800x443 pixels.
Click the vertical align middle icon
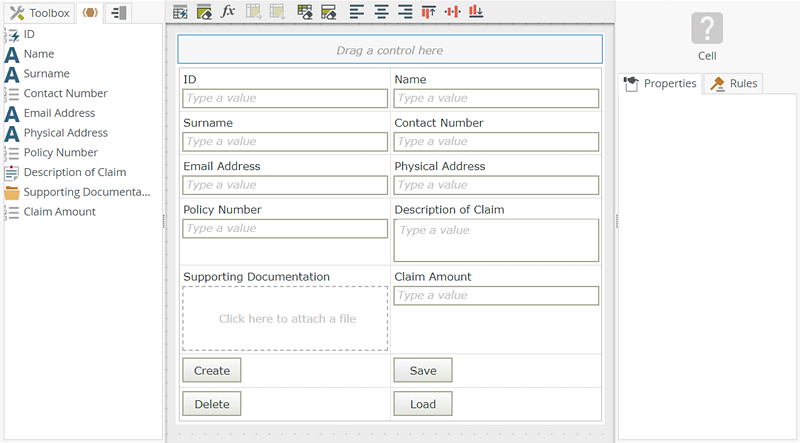click(452, 12)
